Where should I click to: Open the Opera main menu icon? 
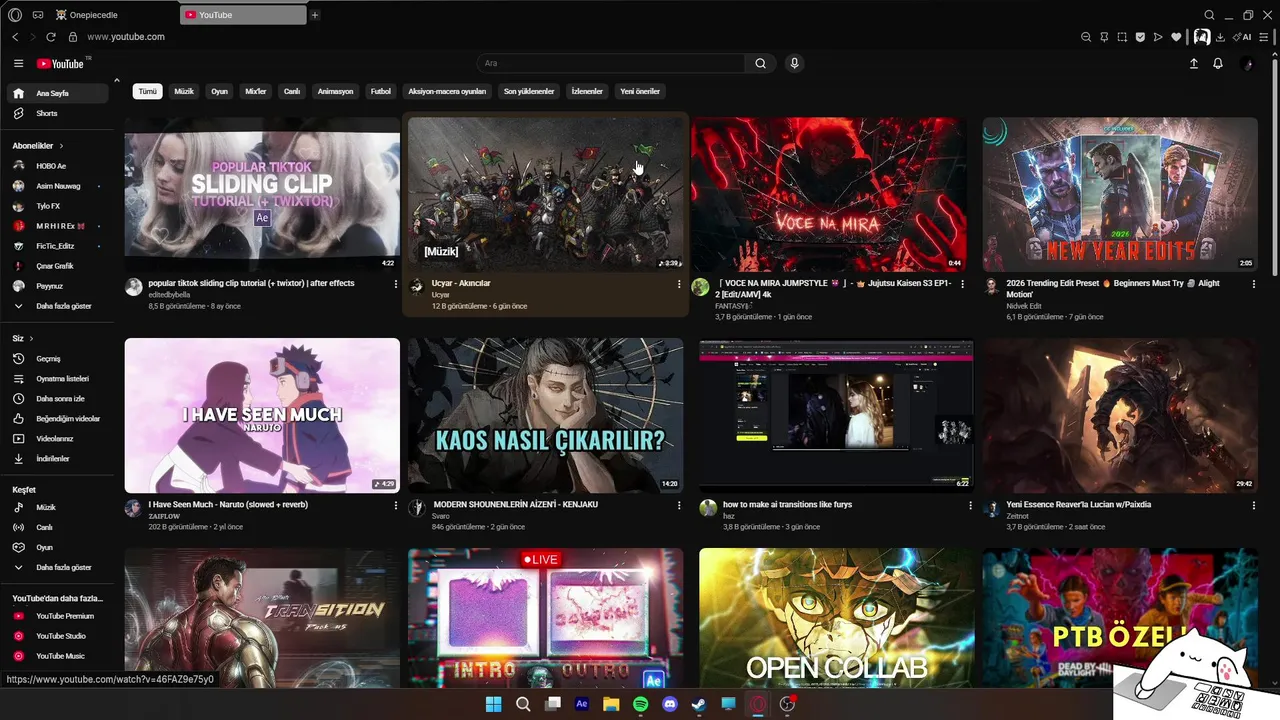15,15
